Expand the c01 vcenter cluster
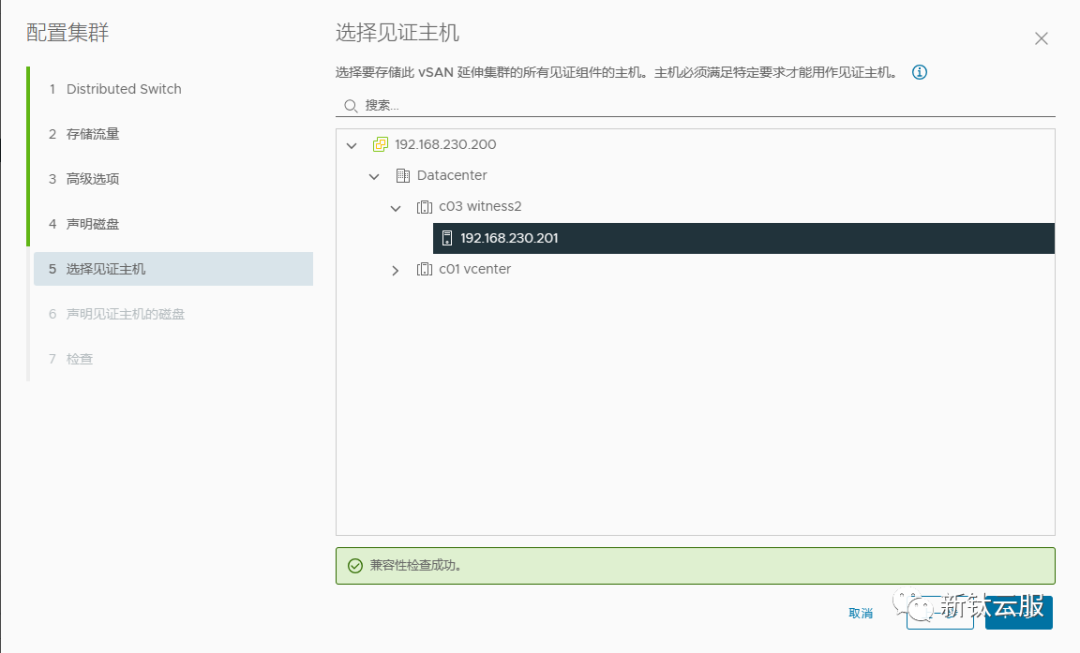 [395, 268]
